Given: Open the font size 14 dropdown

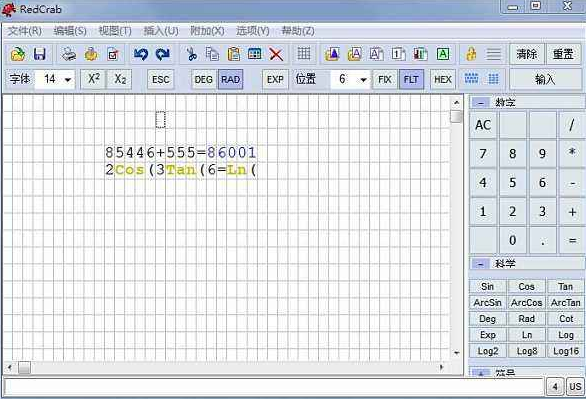Looking at the screenshot, I should [68, 80].
